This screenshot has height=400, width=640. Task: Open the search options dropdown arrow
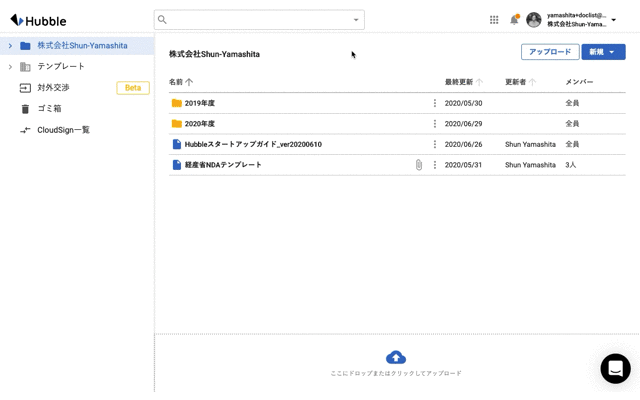coord(356,20)
